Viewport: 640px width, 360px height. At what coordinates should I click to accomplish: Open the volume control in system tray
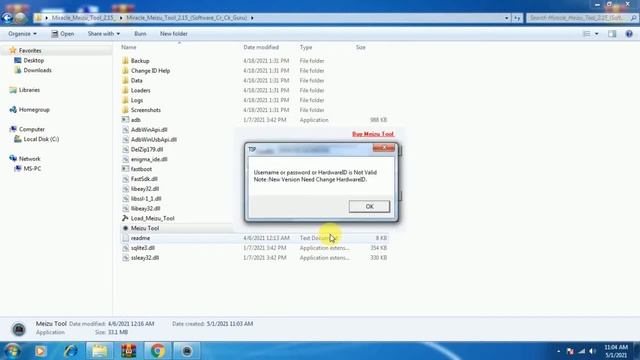coord(592,351)
